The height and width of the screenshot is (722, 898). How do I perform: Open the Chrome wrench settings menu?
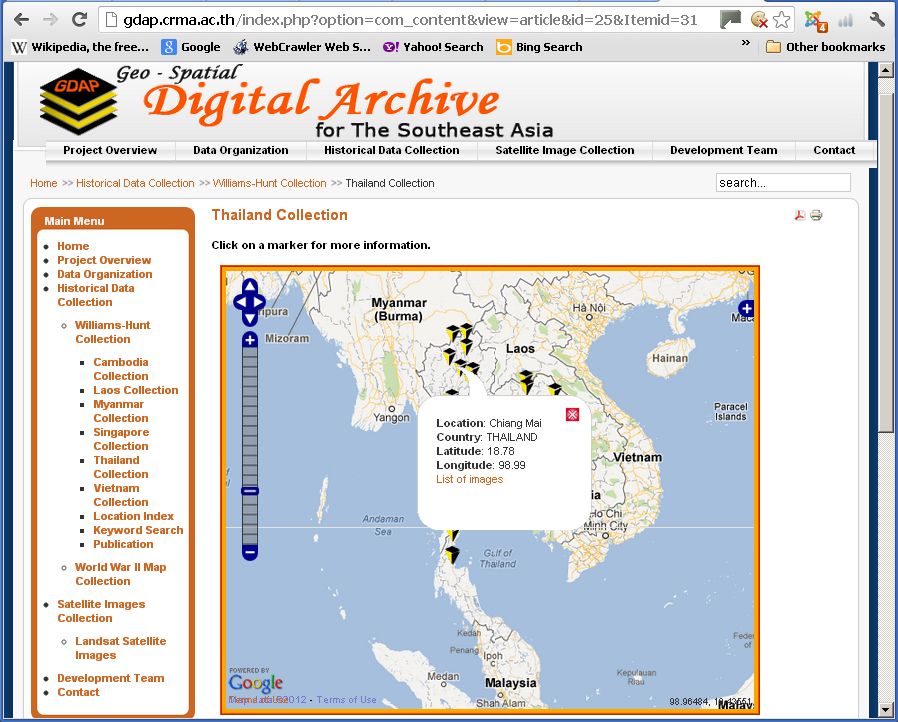(x=877, y=20)
